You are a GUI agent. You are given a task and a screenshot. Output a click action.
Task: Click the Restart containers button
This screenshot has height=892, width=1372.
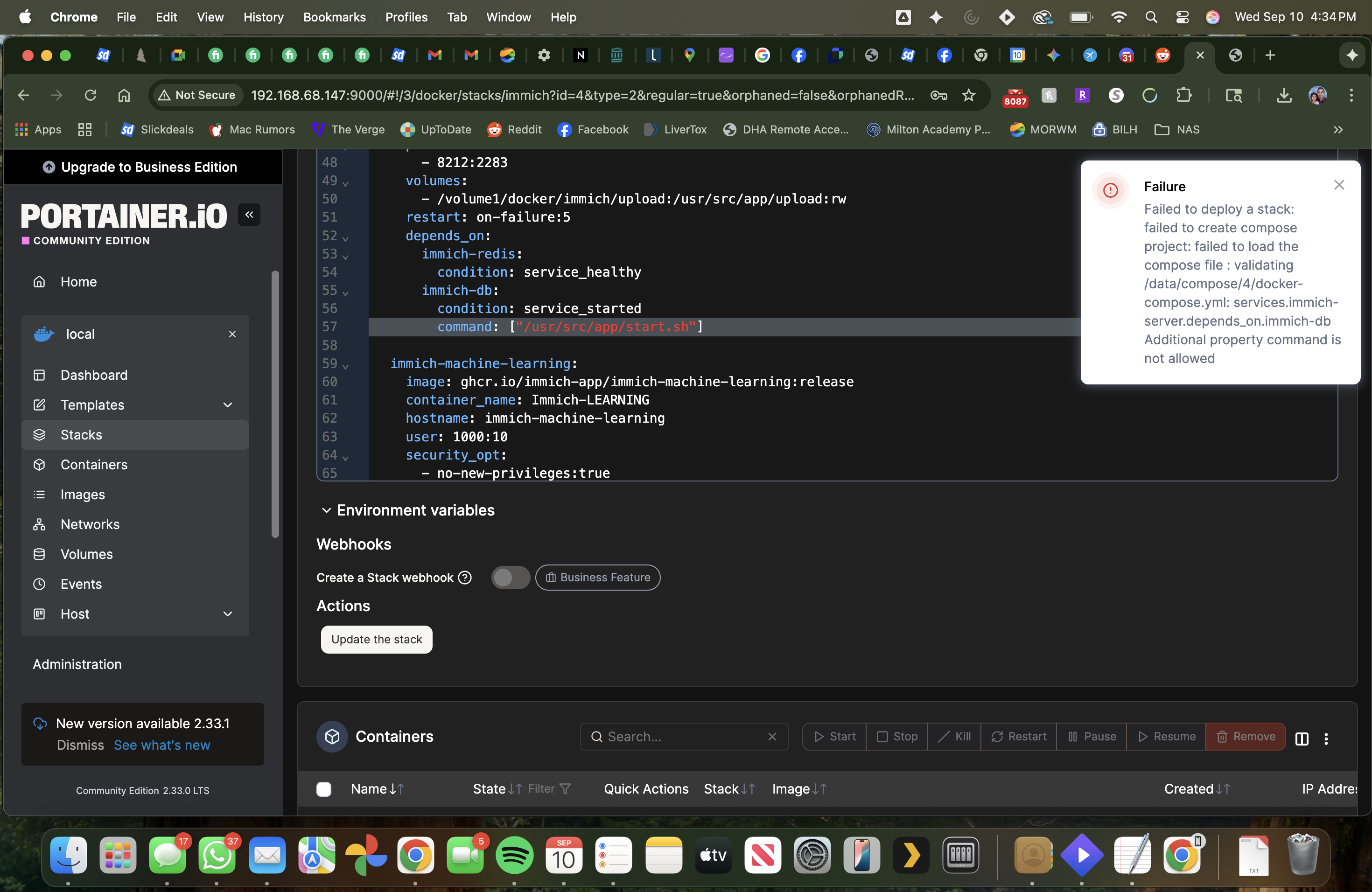1019,737
